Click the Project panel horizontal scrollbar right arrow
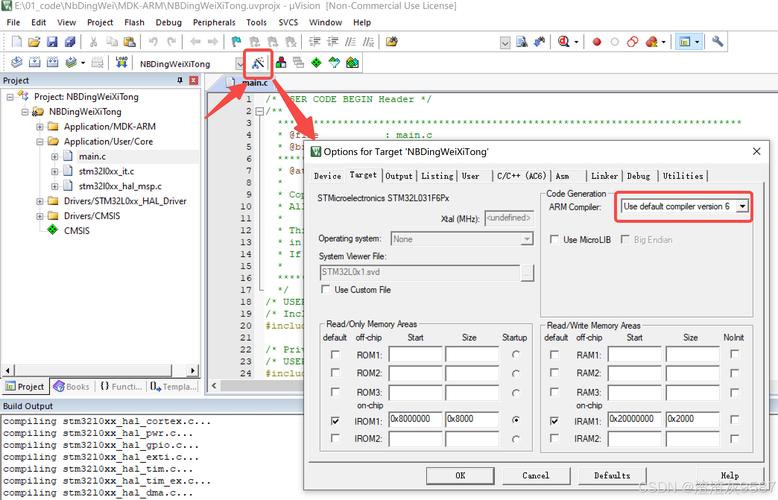Viewport: 778px width, 500px height. tap(193, 370)
